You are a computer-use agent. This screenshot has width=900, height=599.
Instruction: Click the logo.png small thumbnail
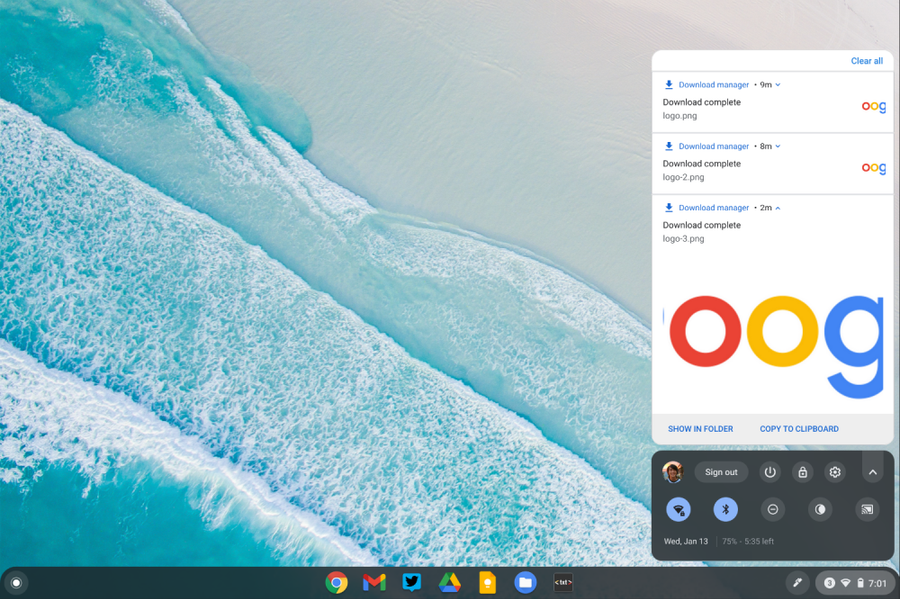[x=874, y=107]
